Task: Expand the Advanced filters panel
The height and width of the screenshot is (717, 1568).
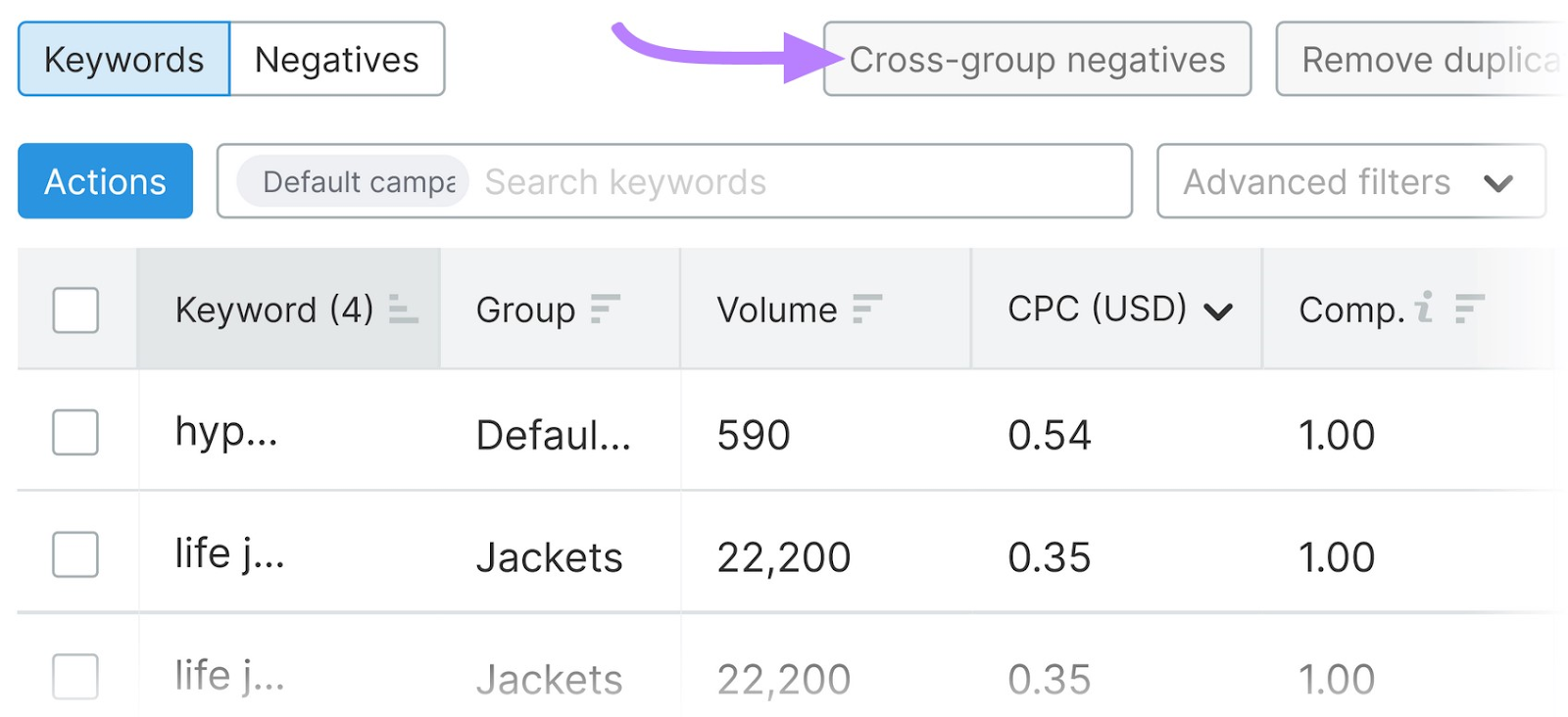Action: 1350,181
